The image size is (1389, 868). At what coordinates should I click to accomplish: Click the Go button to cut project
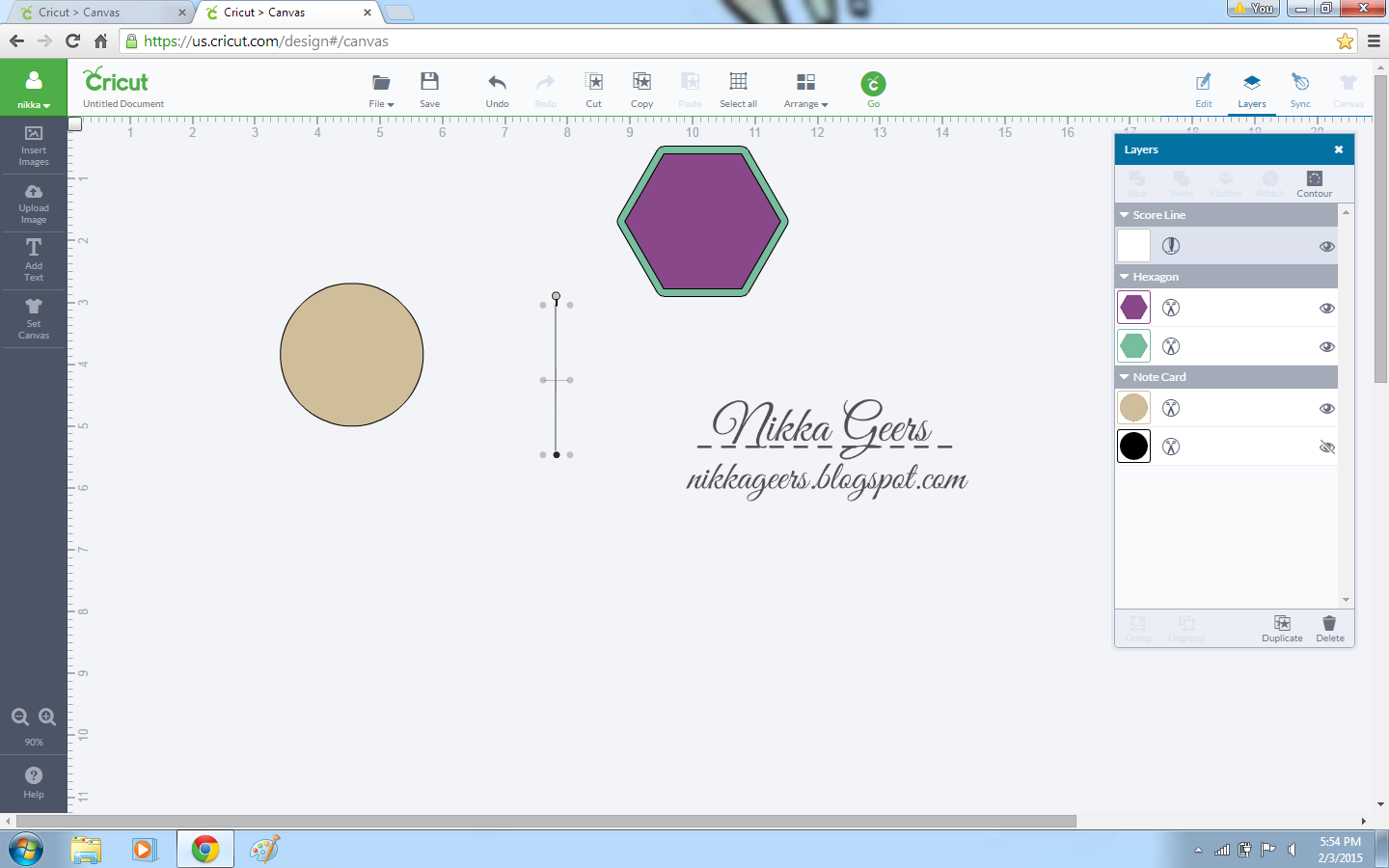873,85
